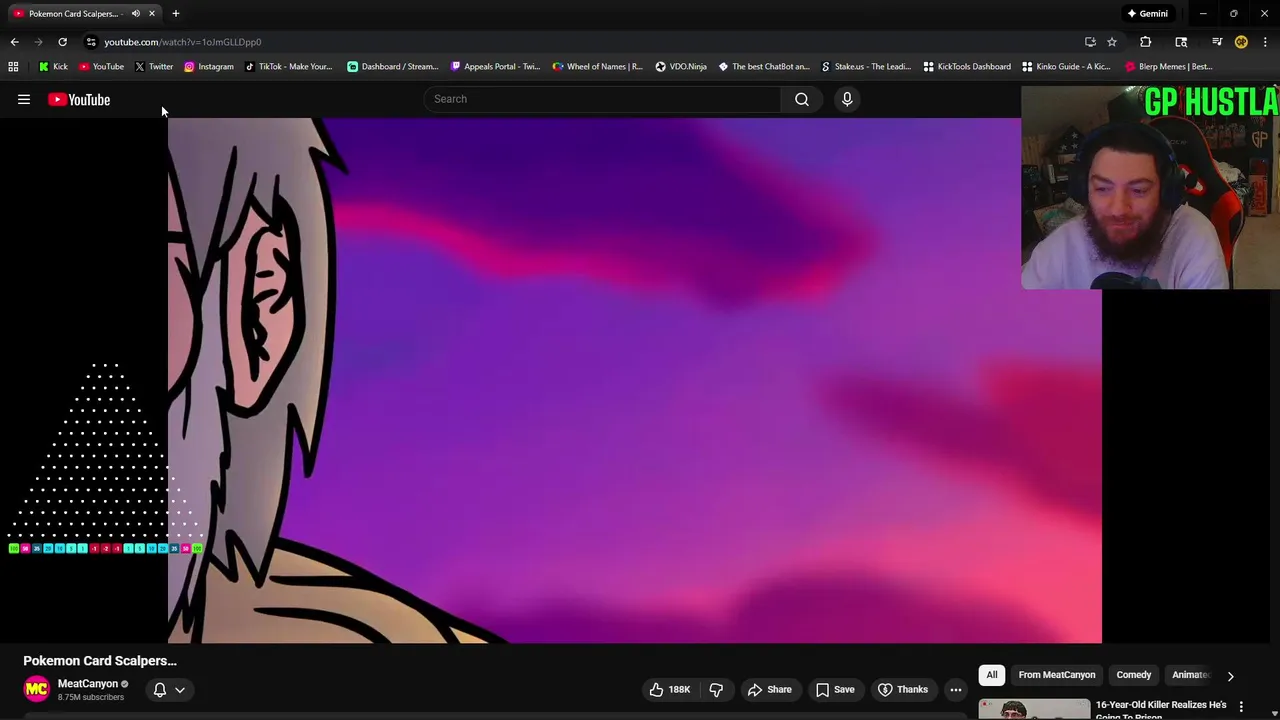The width and height of the screenshot is (1280, 720).
Task: Open the Kinko Guide bookmark
Action: [1066, 67]
